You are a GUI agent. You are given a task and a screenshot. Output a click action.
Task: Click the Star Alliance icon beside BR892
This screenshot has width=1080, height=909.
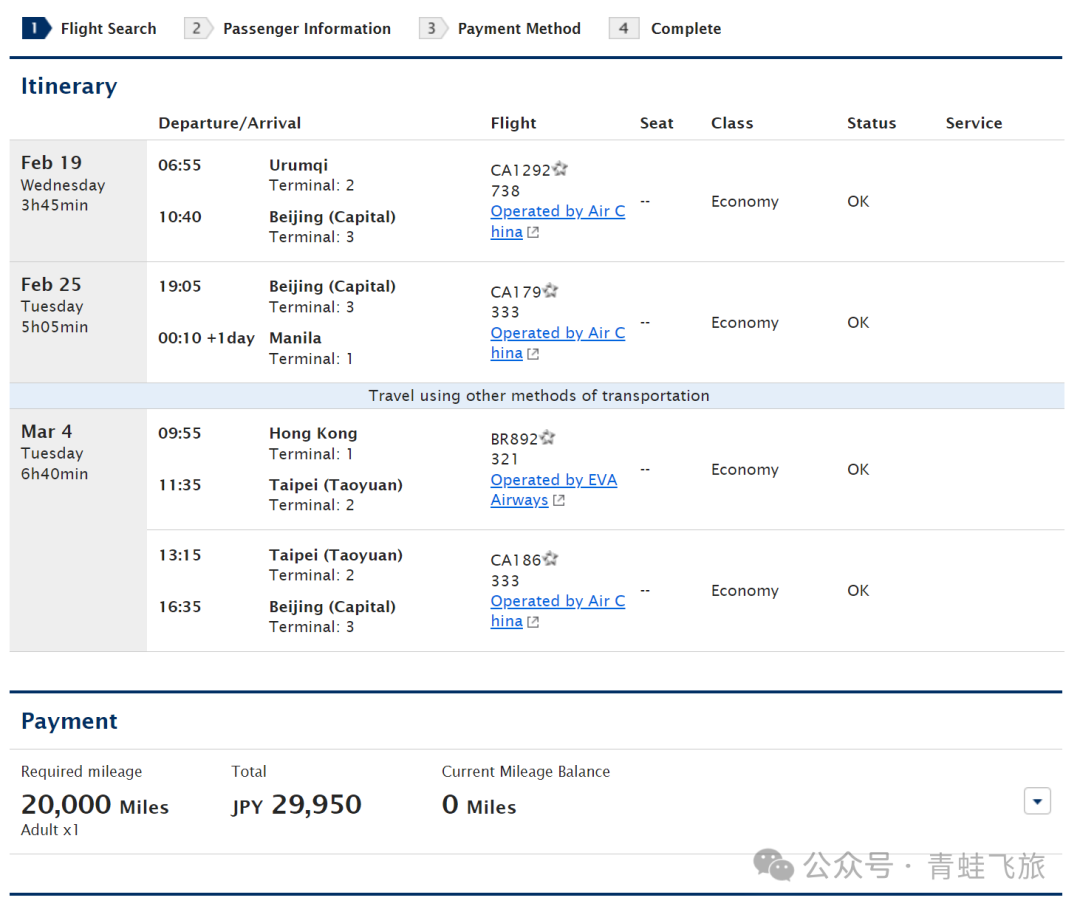click(548, 437)
